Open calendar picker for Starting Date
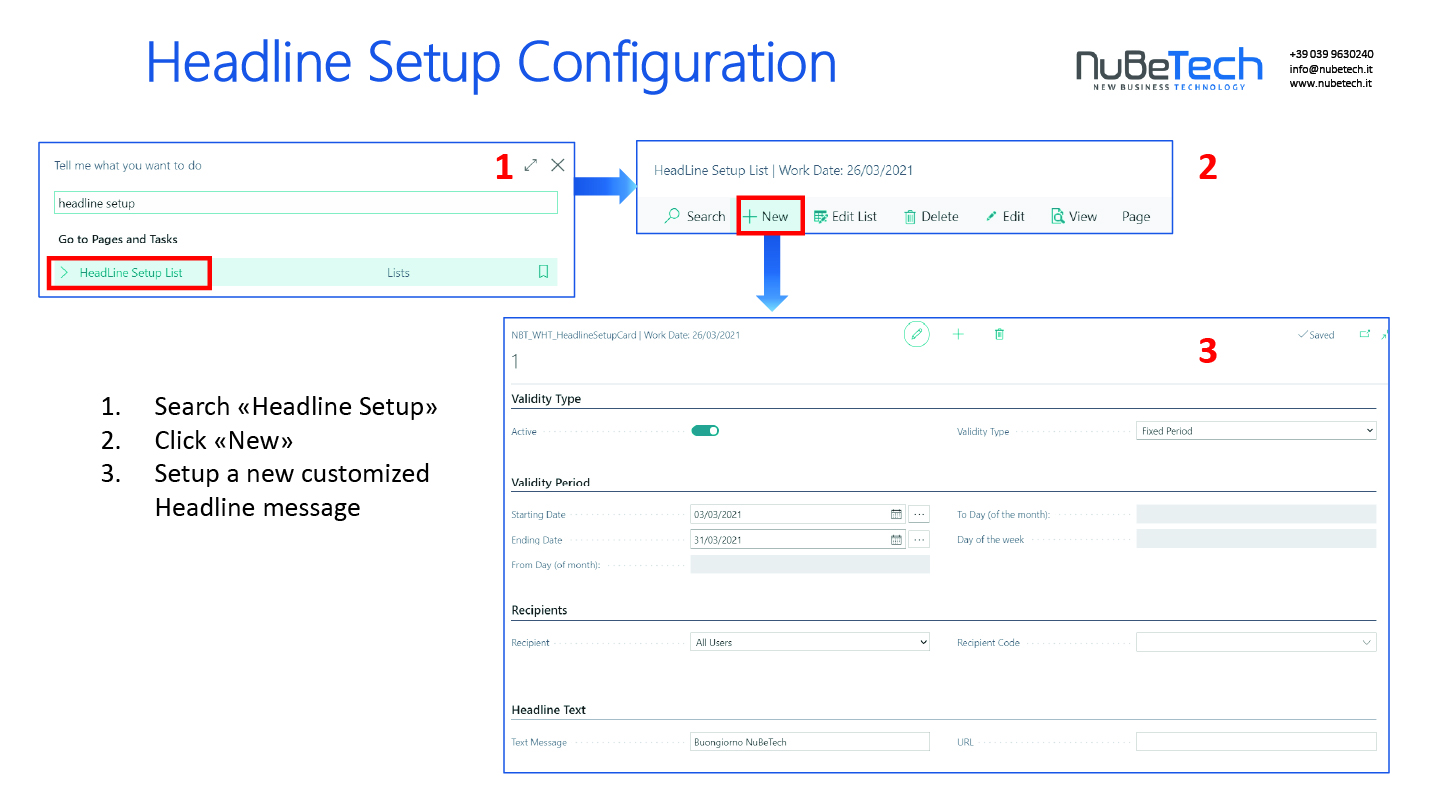 [x=897, y=514]
